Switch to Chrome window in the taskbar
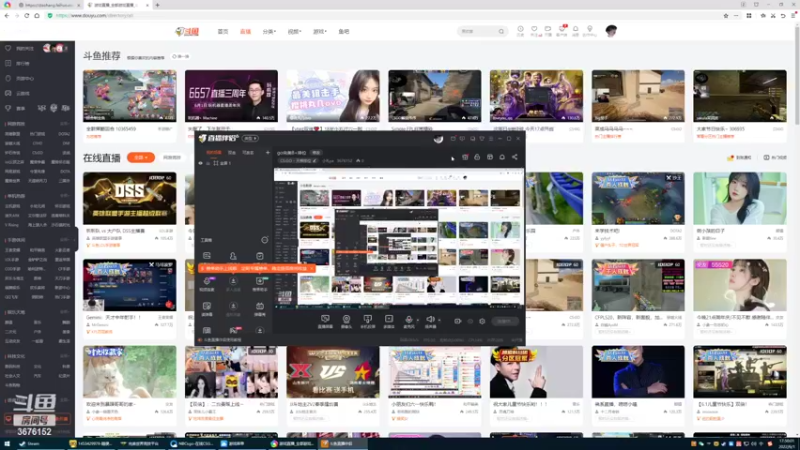 pos(294,444)
